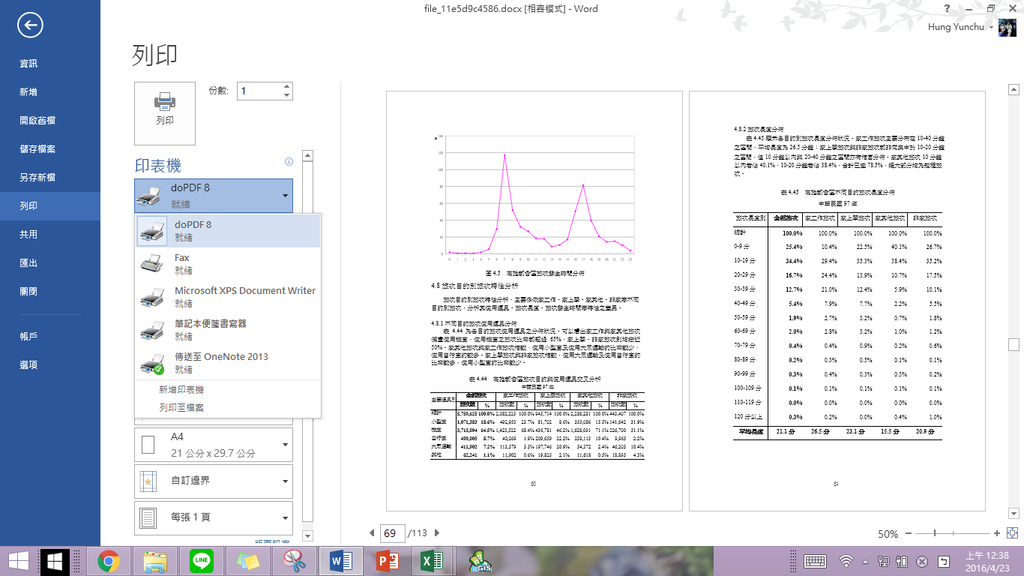Click the printer properties info icon
Image resolution: width=1024 pixels, height=576 pixels.
tap(289, 161)
